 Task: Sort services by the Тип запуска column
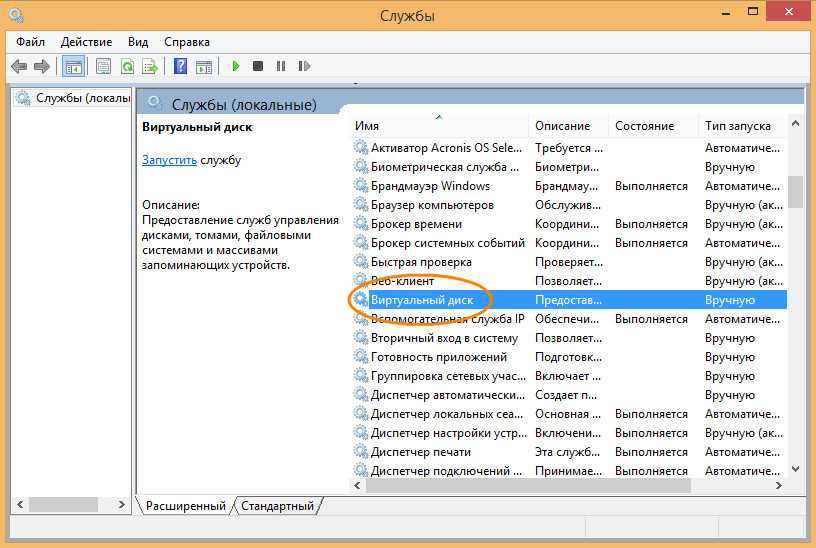pyautogui.click(x=738, y=126)
